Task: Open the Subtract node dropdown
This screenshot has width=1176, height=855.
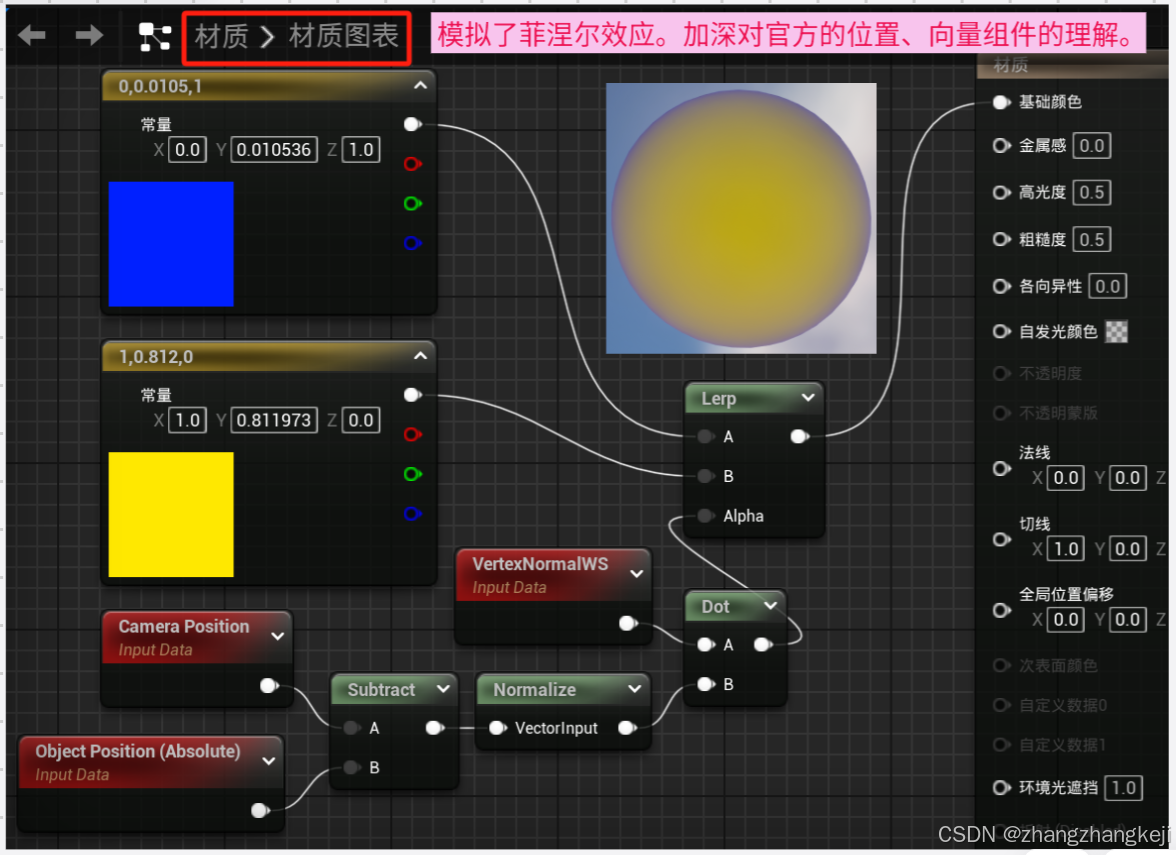Action: (x=446, y=689)
